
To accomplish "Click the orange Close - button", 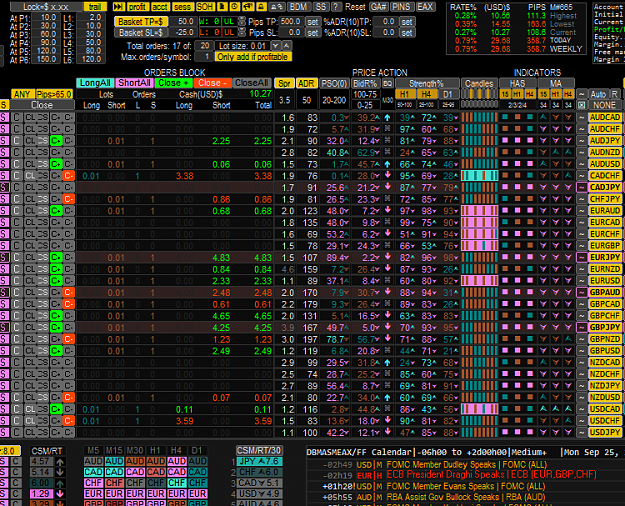I will tap(213, 83).
